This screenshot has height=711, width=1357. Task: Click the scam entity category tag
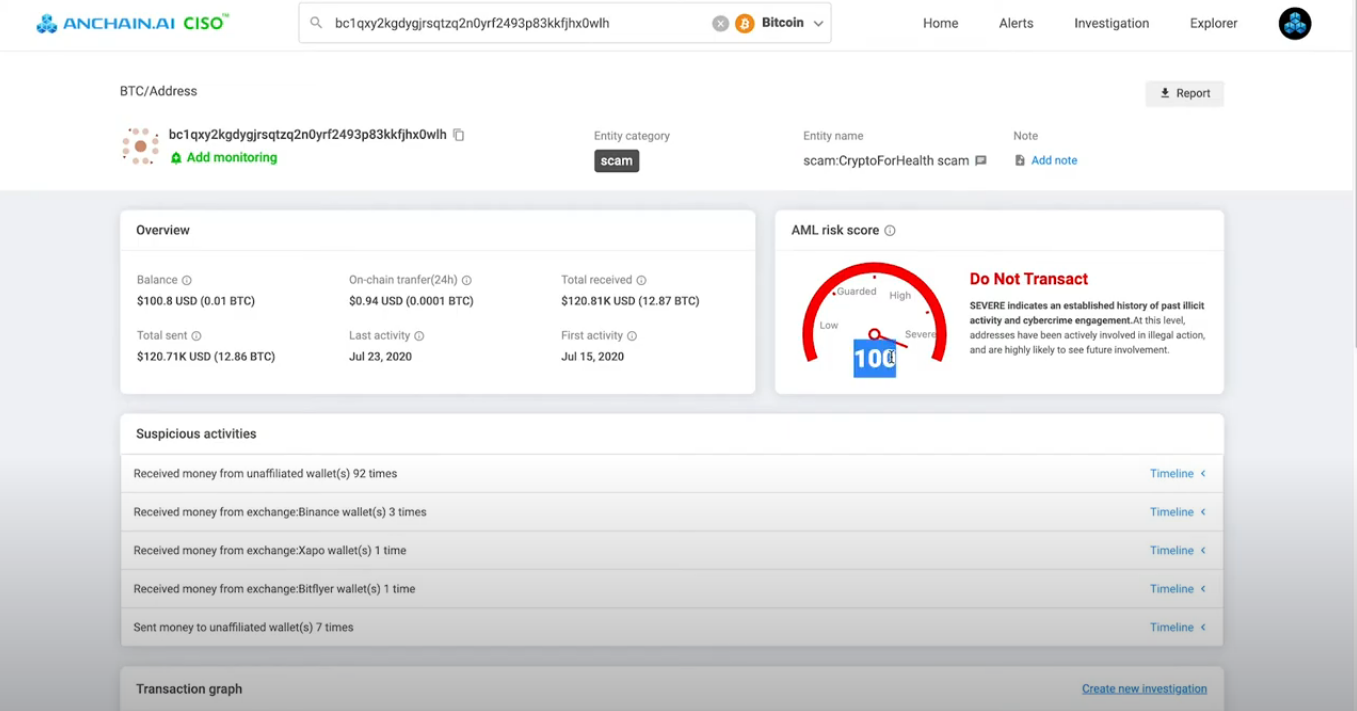pos(616,161)
